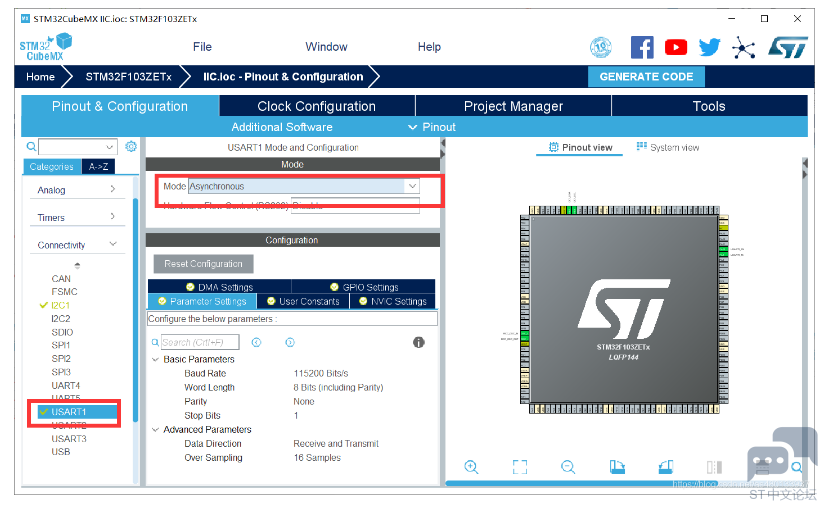This screenshot has width=826, height=510.
Task: Open the DMA Settings tab
Action: pos(220,287)
